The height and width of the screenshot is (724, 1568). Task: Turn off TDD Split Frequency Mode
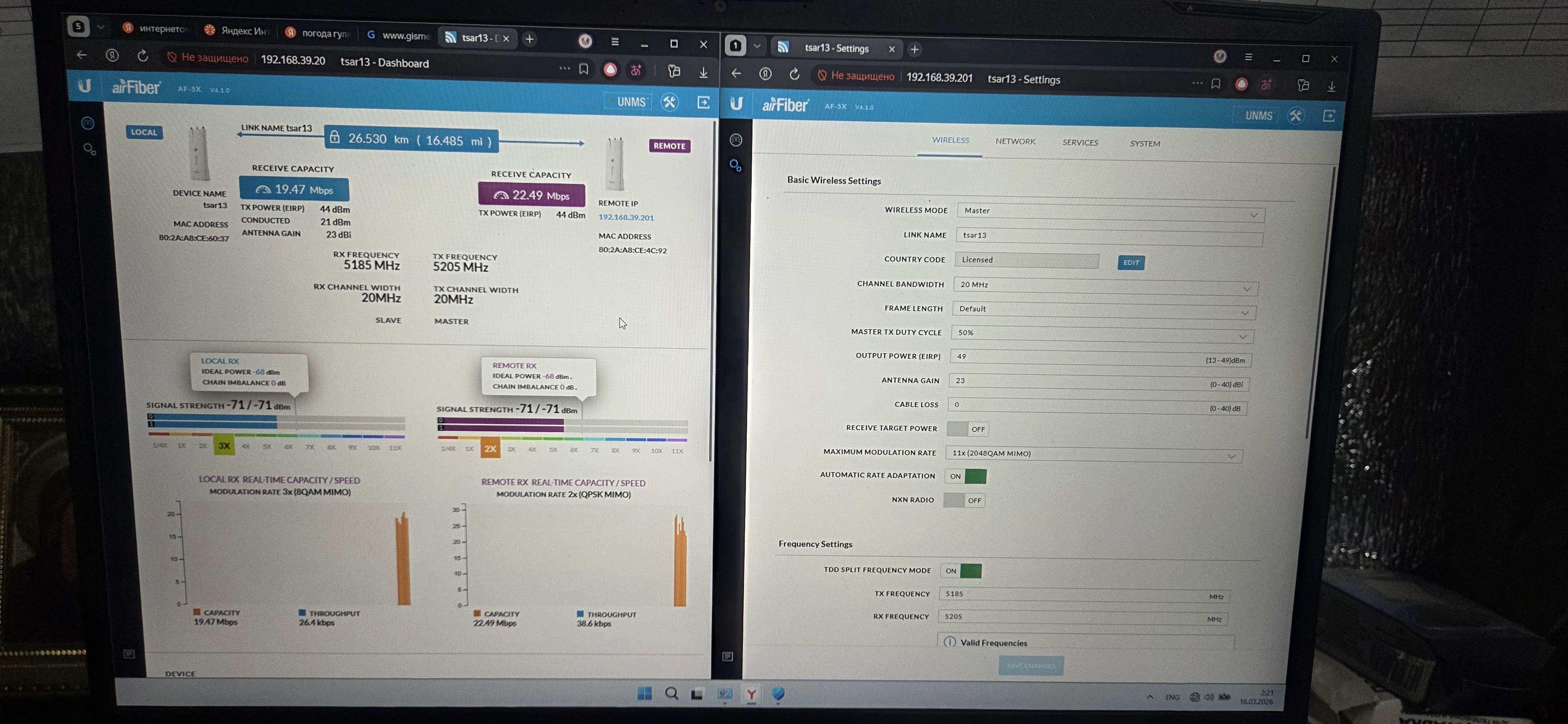(x=961, y=571)
